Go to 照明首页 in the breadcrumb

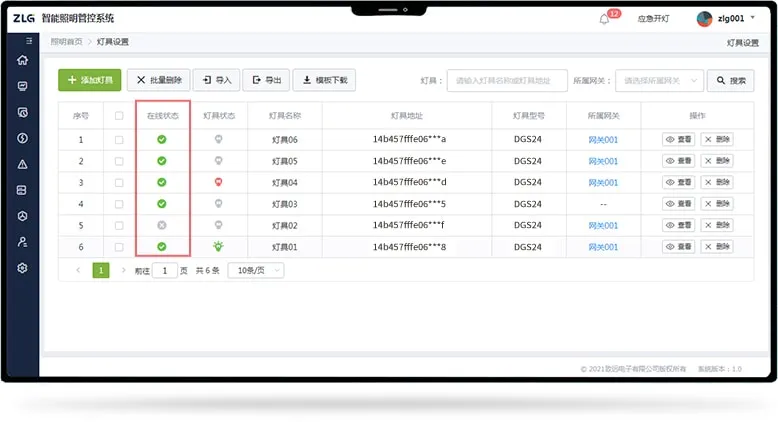67,42
